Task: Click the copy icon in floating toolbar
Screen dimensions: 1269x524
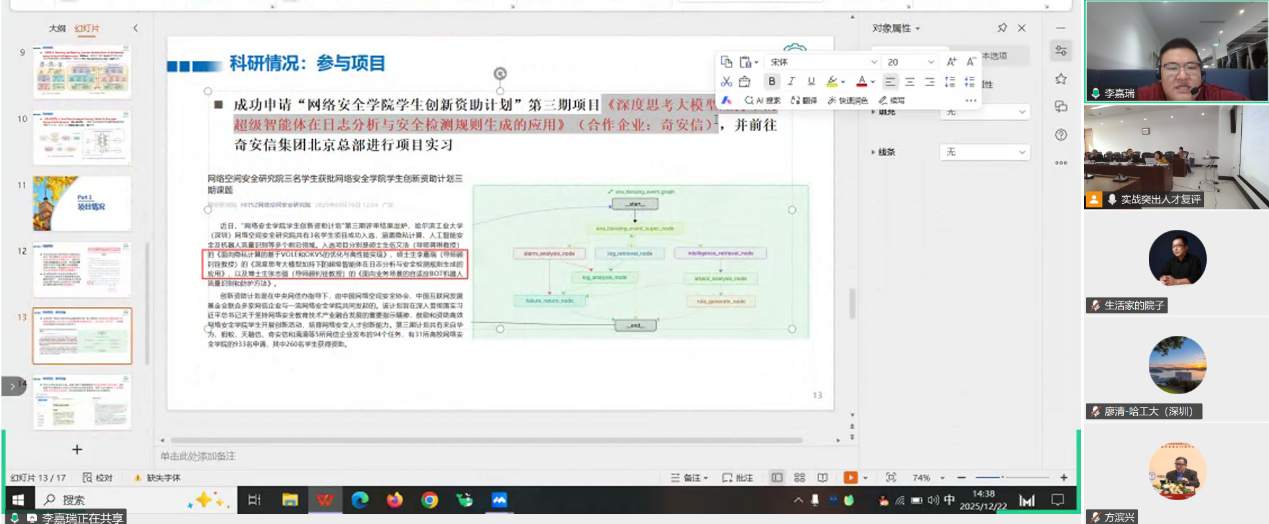Action: point(727,62)
